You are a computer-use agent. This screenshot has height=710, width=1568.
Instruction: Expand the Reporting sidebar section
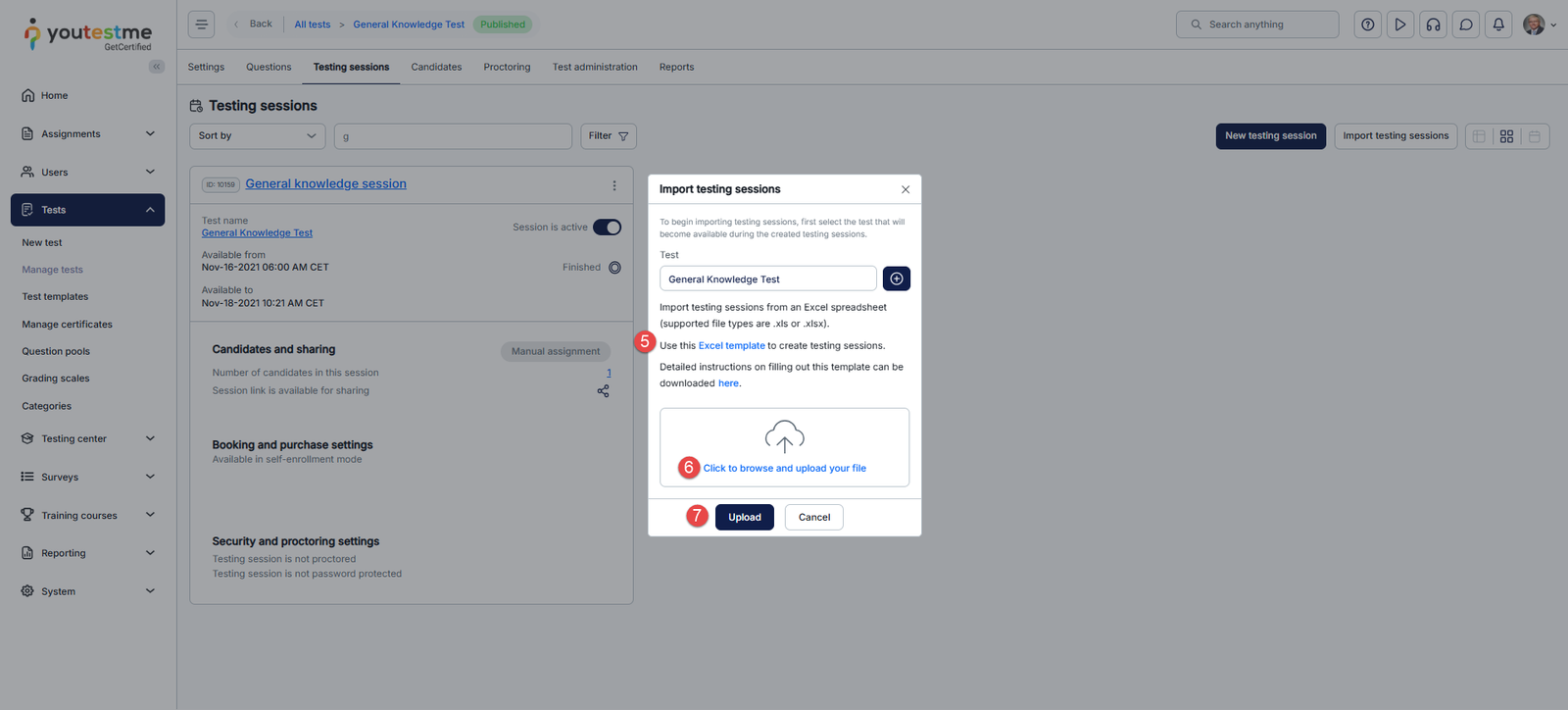click(x=88, y=553)
